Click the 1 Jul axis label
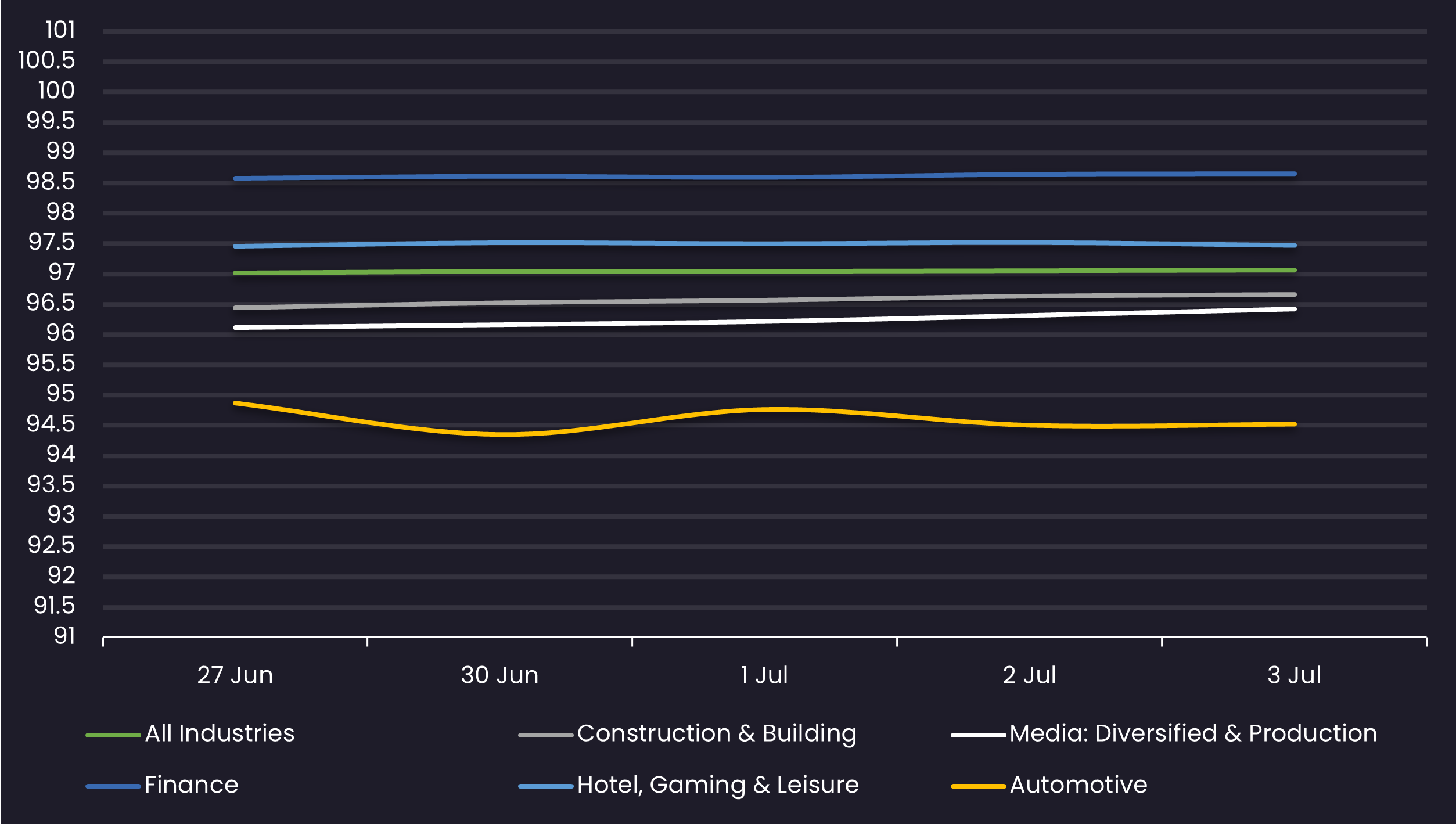 pyautogui.click(x=764, y=675)
